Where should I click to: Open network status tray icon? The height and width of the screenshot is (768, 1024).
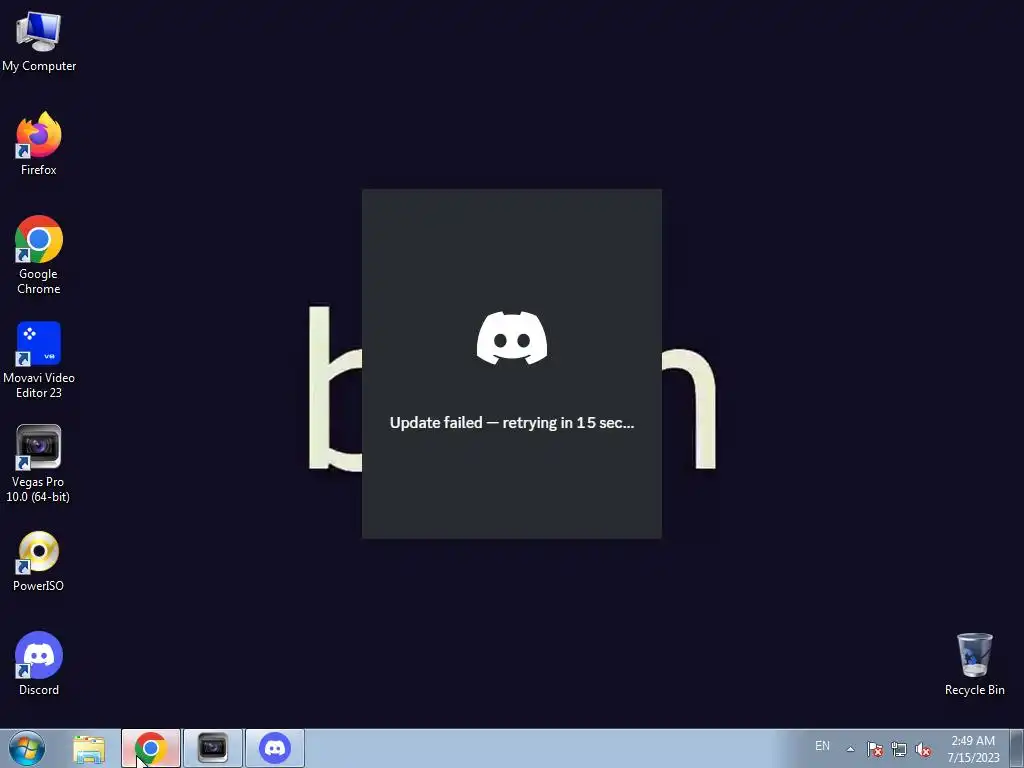(899, 749)
